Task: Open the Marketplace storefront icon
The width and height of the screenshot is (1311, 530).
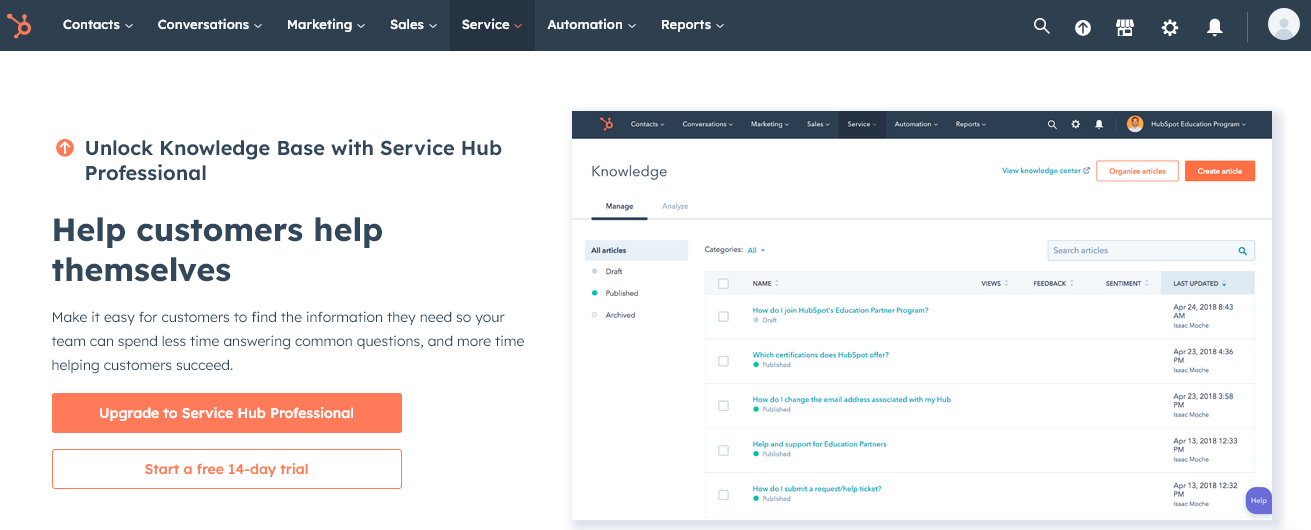Action: pyautogui.click(x=1125, y=27)
